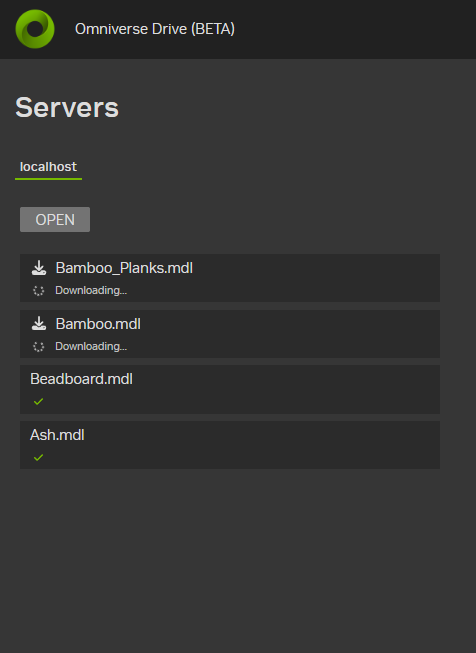Viewport: 476px width, 653px height.
Task: Click the Omniverse Drive (BETA) title text
Action: 155,29
